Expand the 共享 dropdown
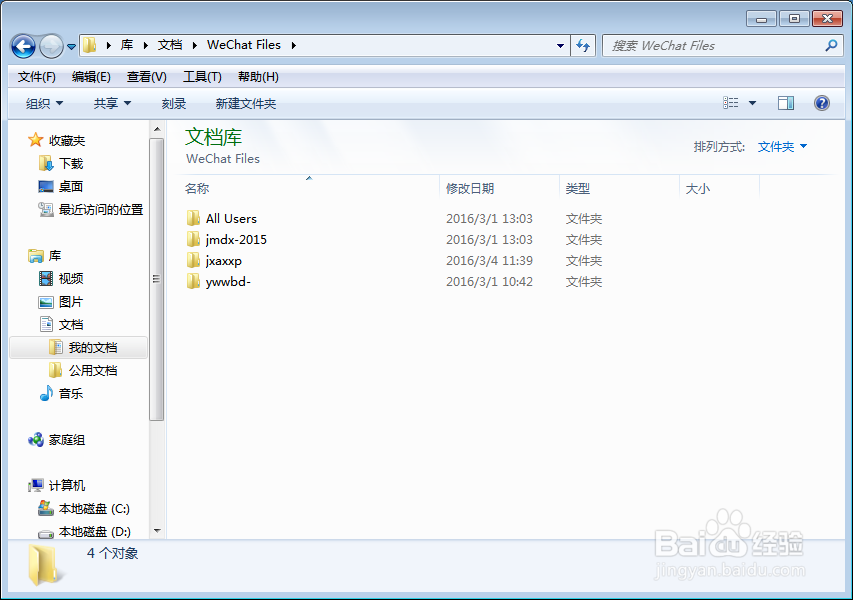Image resolution: width=853 pixels, height=600 pixels. point(112,103)
